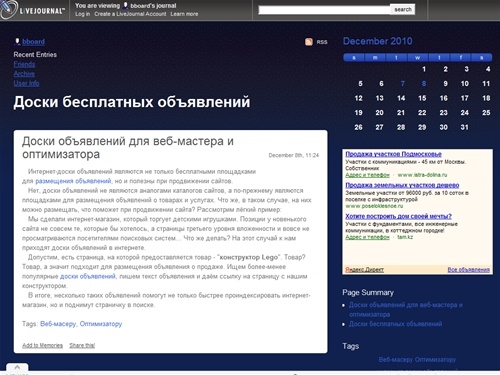The width and height of the screenshot is (500, 375).
Task: Open the December 2010 calendar heading
Action: [x=377, y=41]
